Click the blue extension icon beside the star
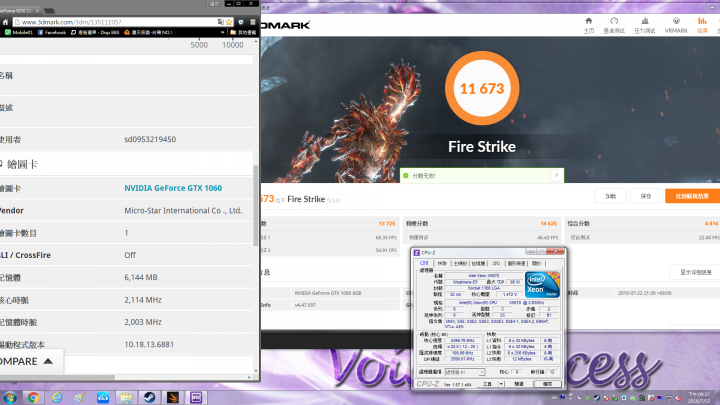This screenshot has width=720, height=405. [241, 22]
